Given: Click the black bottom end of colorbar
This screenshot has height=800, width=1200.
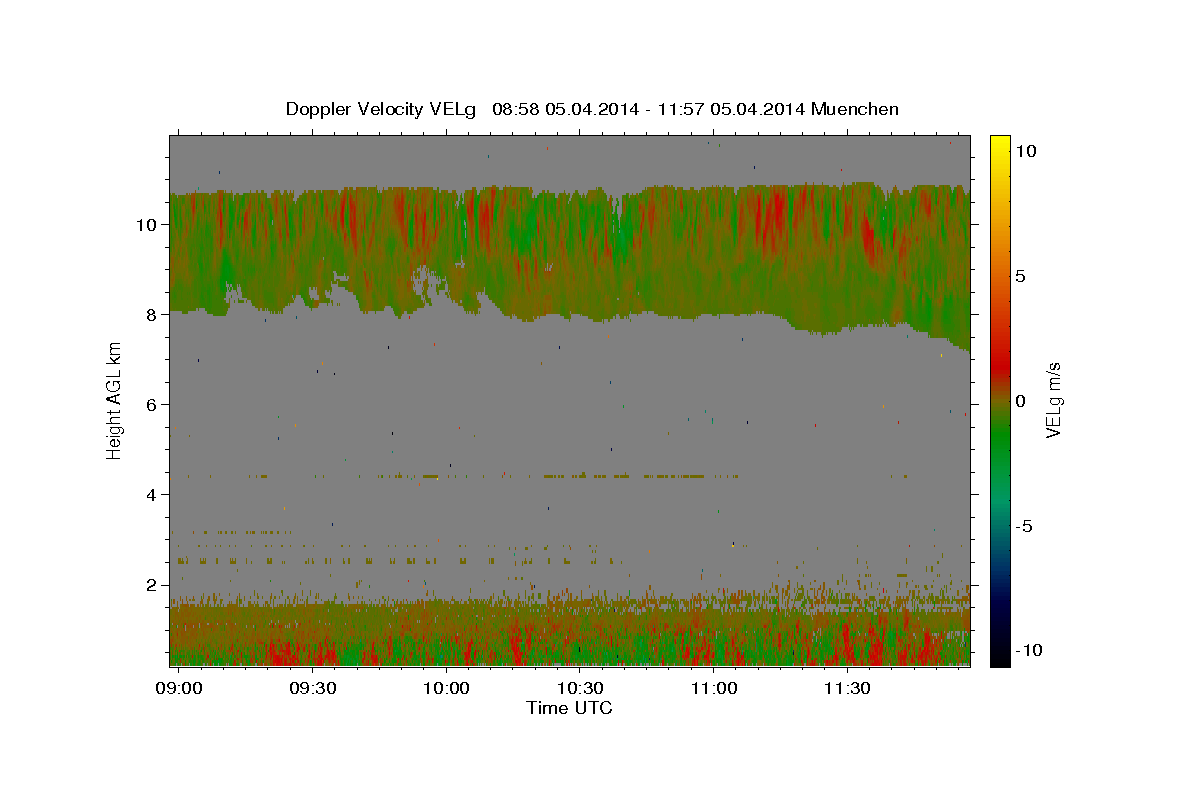Looking at the screenshot, I should (999, 655).
